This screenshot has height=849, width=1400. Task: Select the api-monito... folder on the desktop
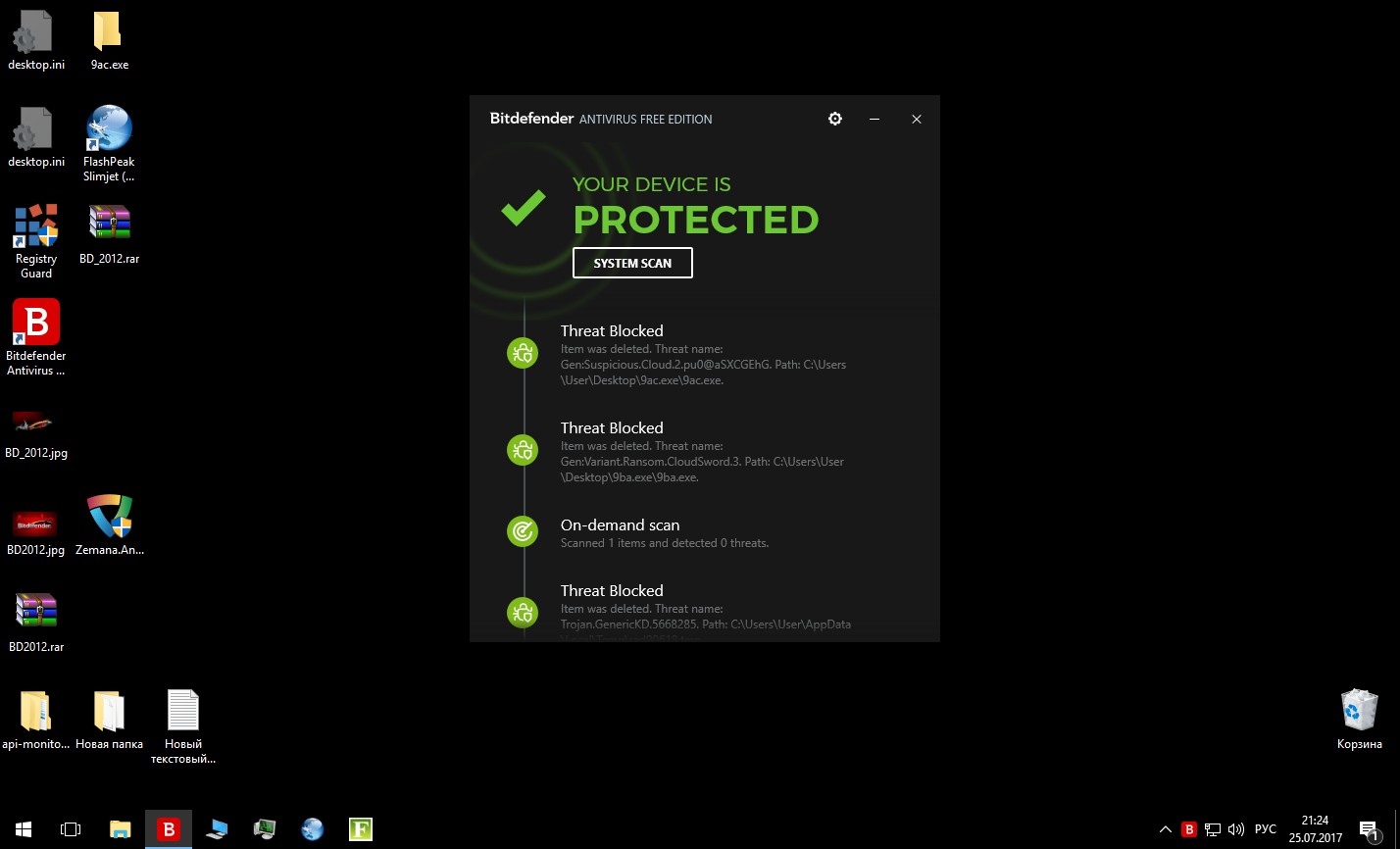36,720
